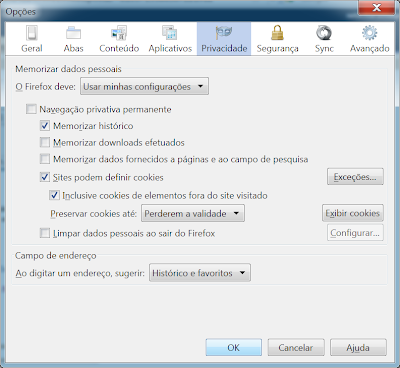
Task: Click the 'O Firefox deve:' label
Action: tap(45, 87)
